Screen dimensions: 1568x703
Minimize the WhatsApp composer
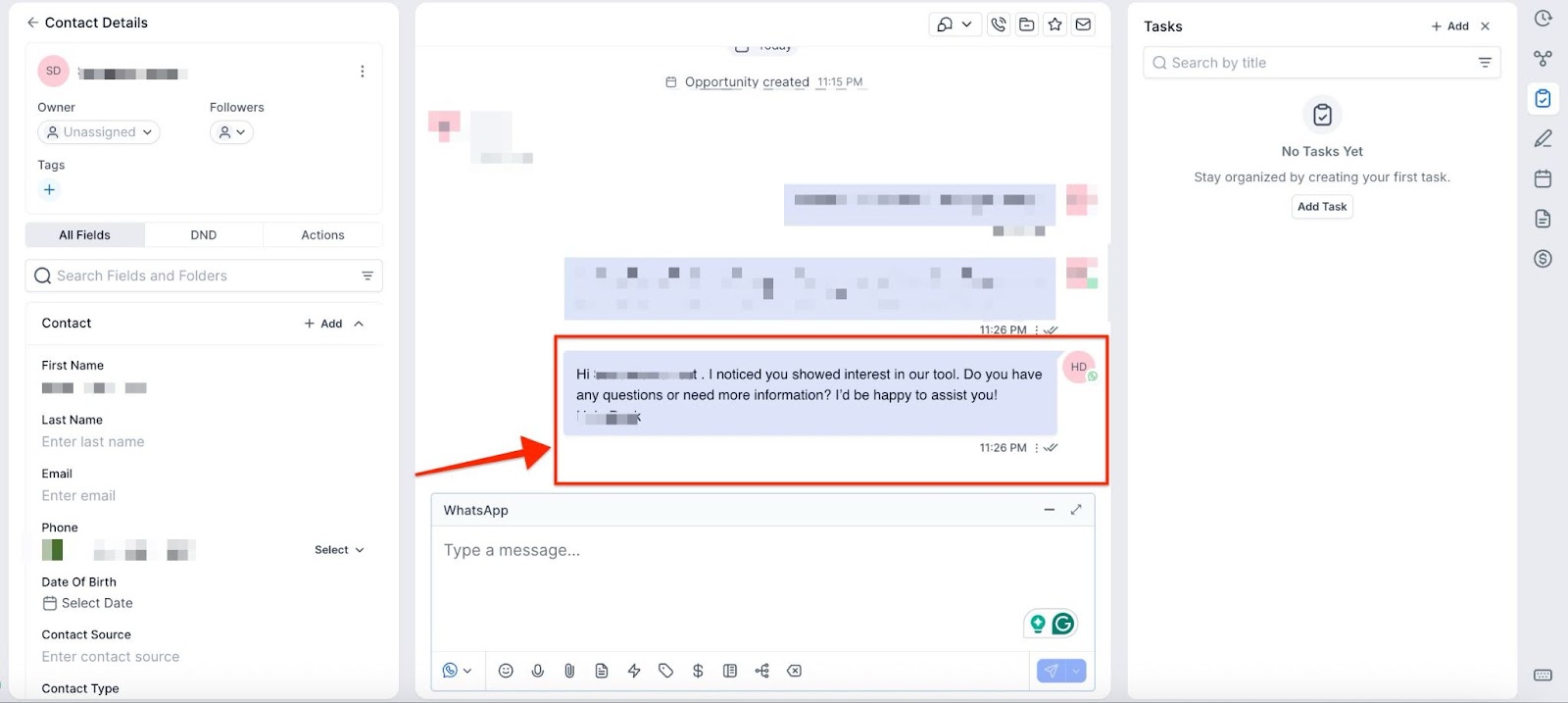point(1049,510)
